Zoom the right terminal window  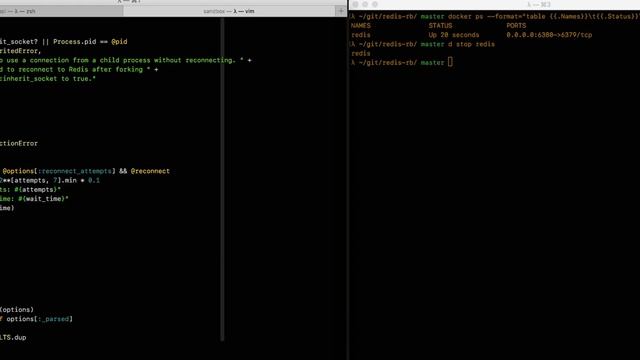(x=375, y=4)
